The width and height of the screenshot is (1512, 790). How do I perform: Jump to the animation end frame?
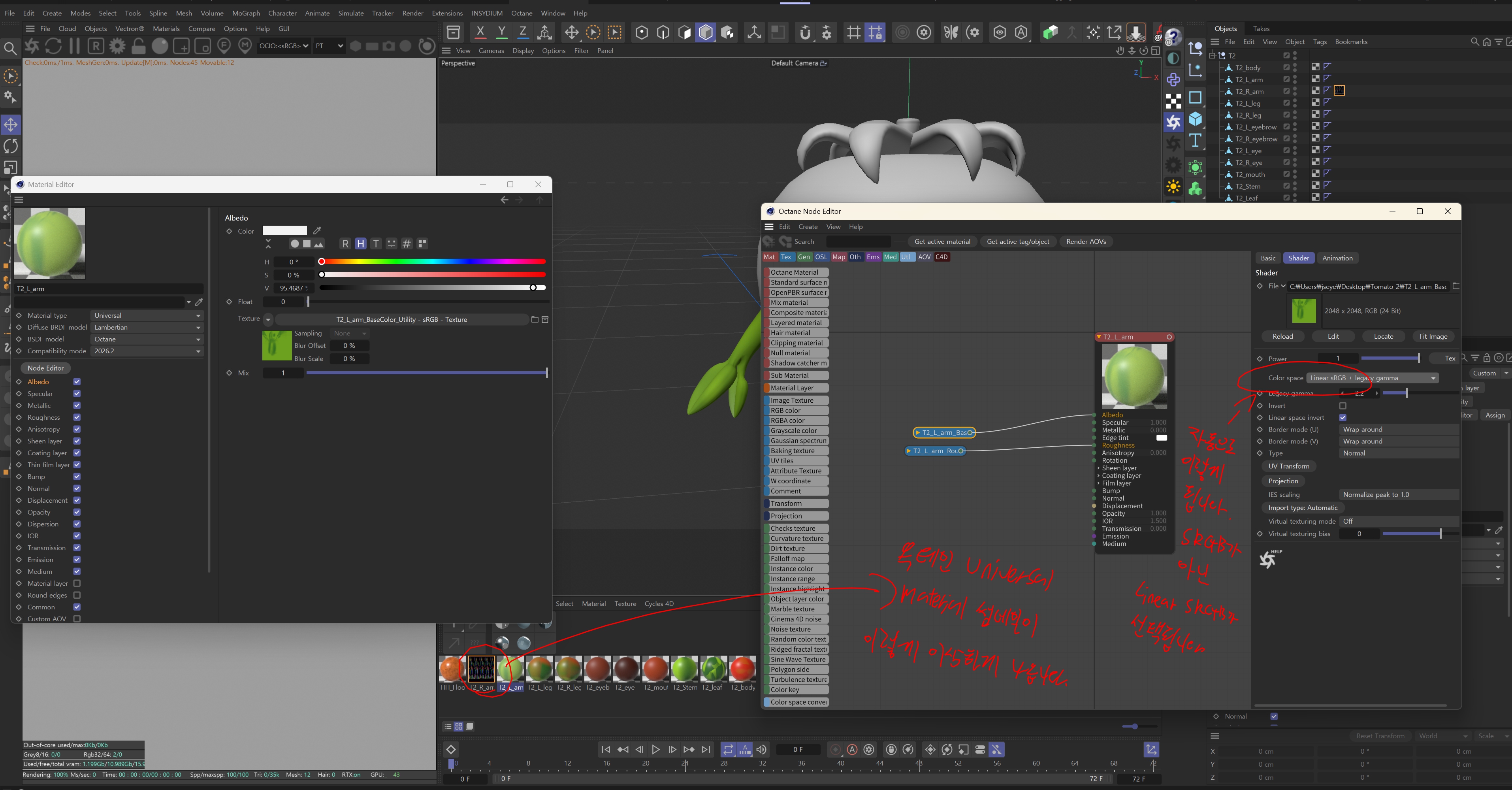[706, 750]
